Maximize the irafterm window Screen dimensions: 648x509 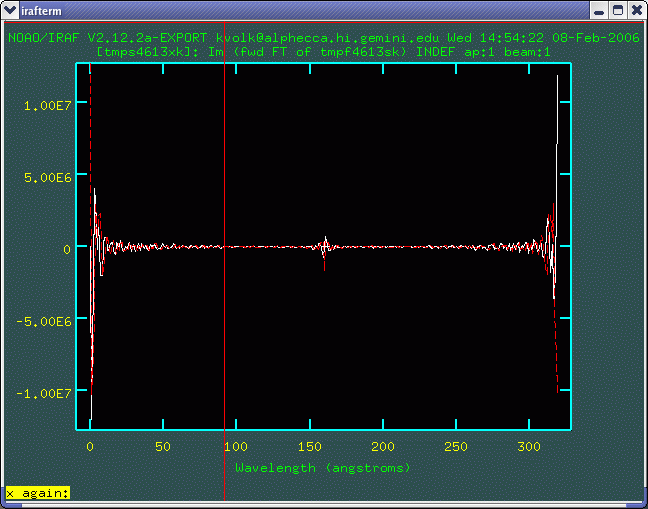tap(617, 10)
